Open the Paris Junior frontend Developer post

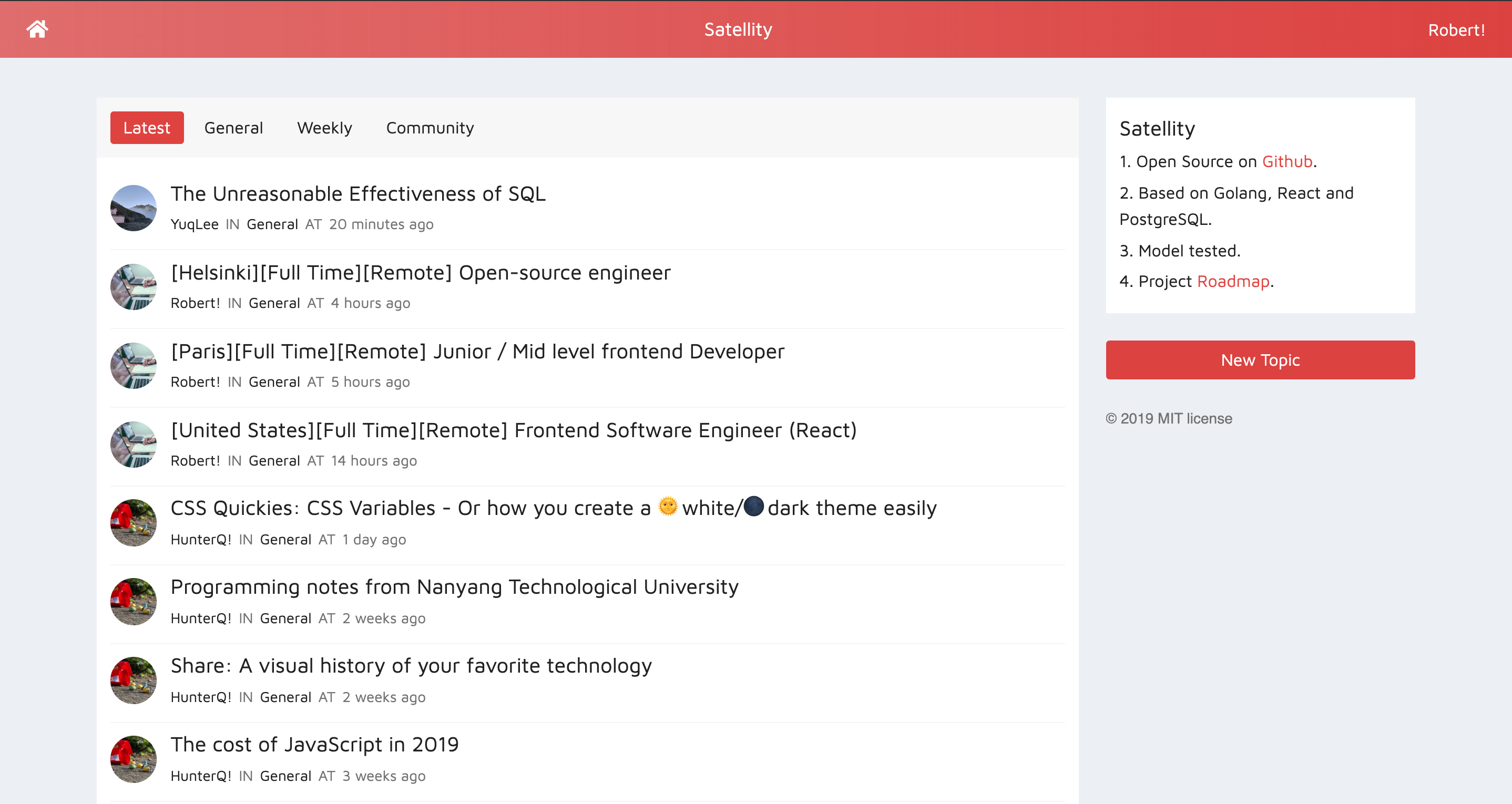point(477,351)
